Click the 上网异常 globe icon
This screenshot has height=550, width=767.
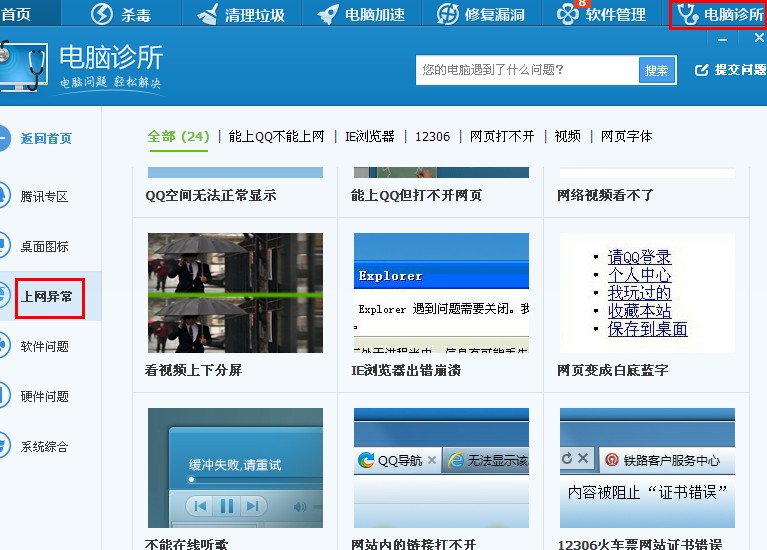click(4, 295)
